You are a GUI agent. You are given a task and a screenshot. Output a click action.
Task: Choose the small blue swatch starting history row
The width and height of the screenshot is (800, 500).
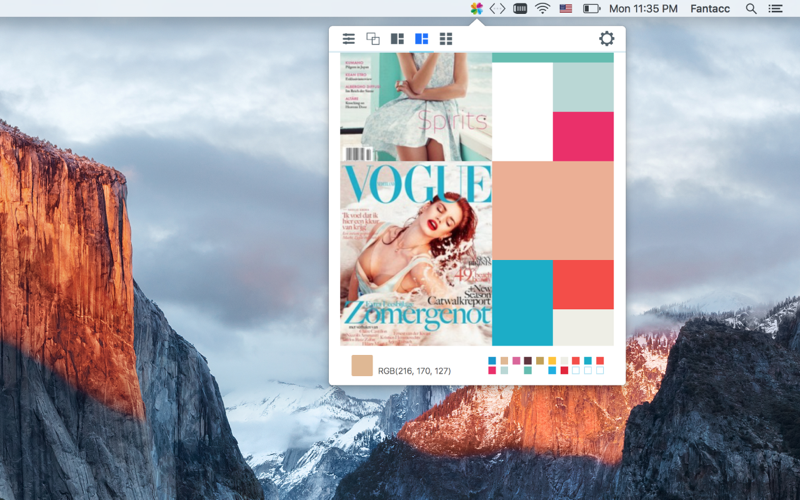492,361
